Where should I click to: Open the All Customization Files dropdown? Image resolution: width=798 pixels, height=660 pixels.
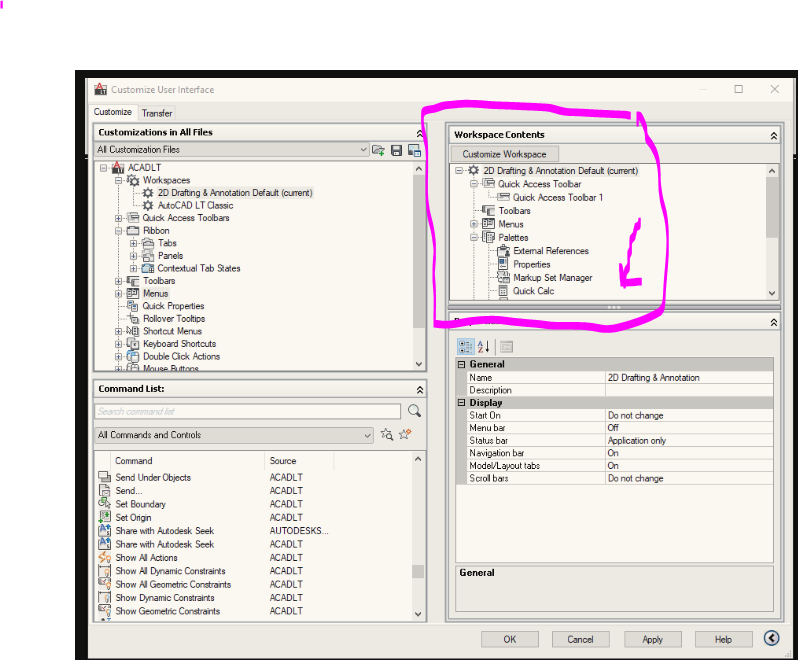pos(363,150)
